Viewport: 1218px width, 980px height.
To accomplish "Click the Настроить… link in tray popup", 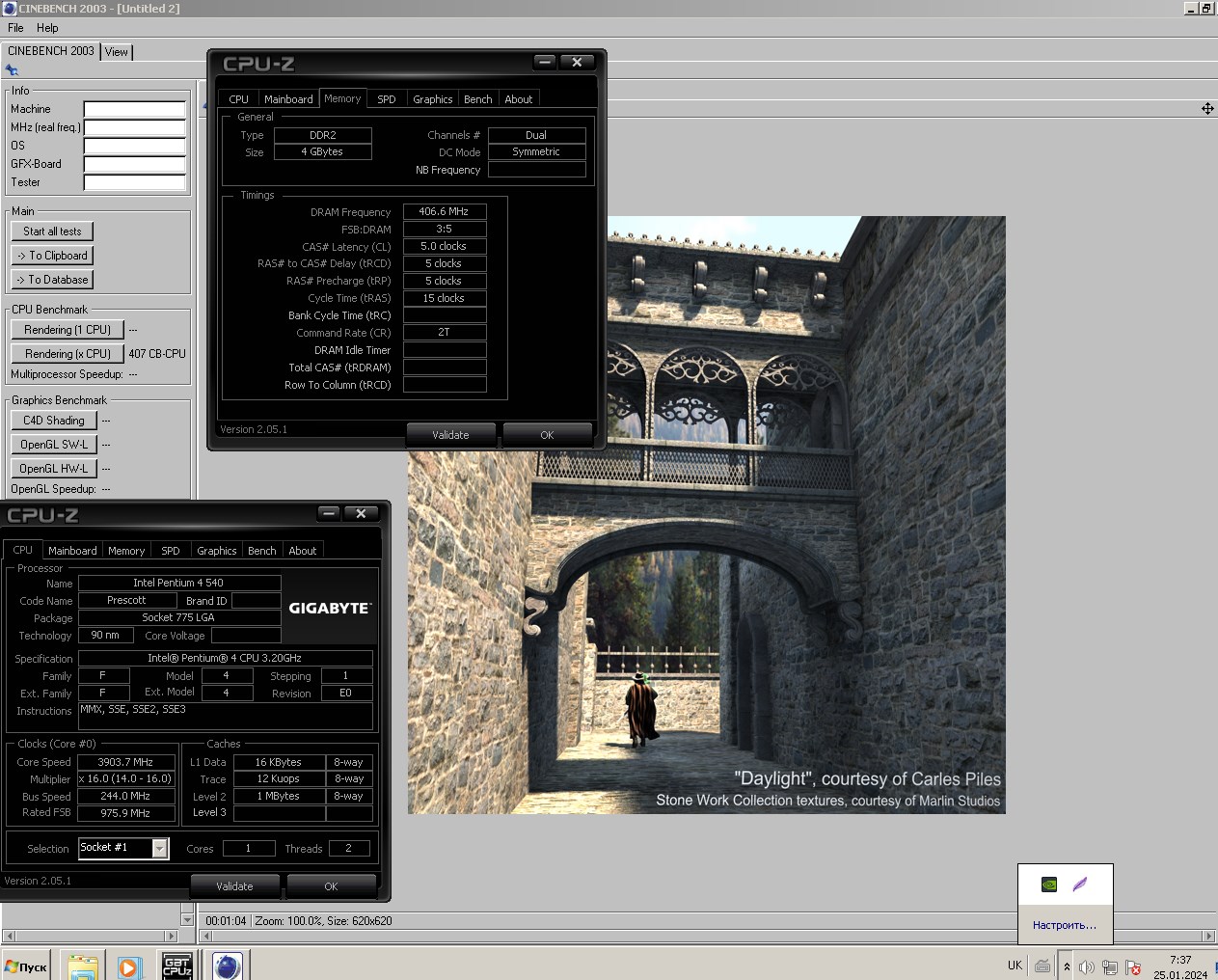I will point(1065,925).
